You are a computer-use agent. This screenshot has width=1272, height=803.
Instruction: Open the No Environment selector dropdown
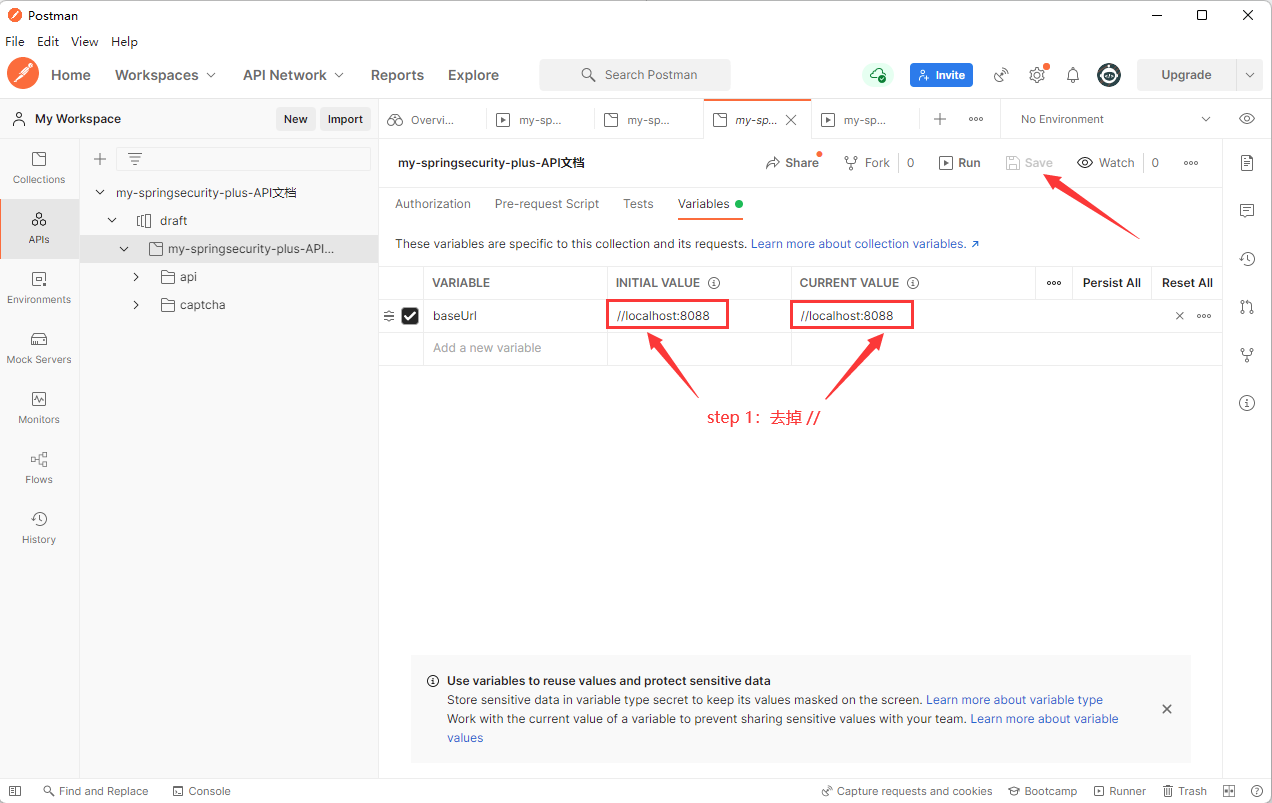pyautogui.click(x=1115, y=119)
